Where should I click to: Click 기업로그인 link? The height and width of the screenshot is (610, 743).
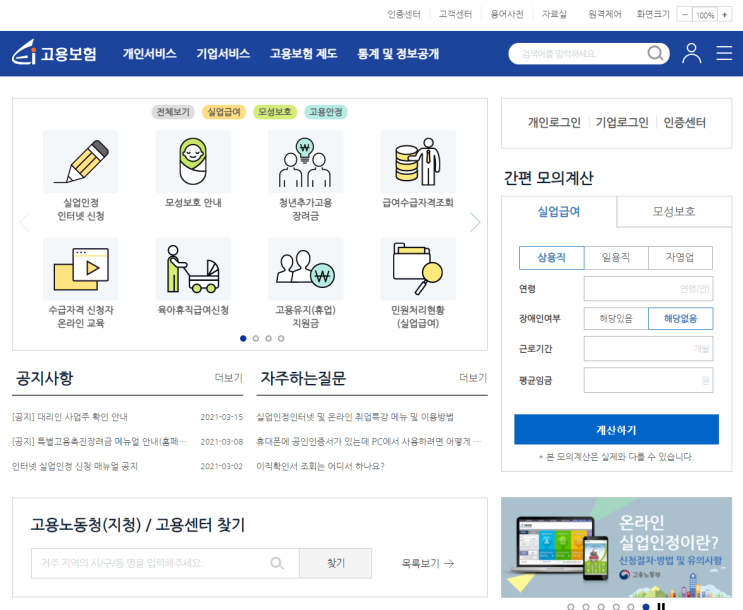tap(622, 123)
